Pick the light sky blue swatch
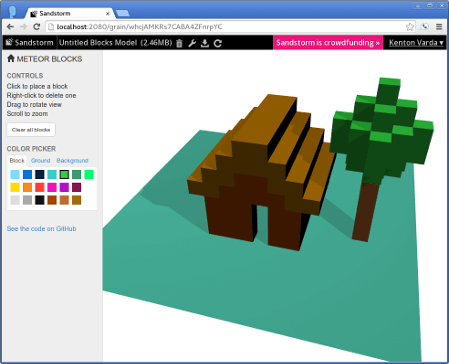 (15, 174)
